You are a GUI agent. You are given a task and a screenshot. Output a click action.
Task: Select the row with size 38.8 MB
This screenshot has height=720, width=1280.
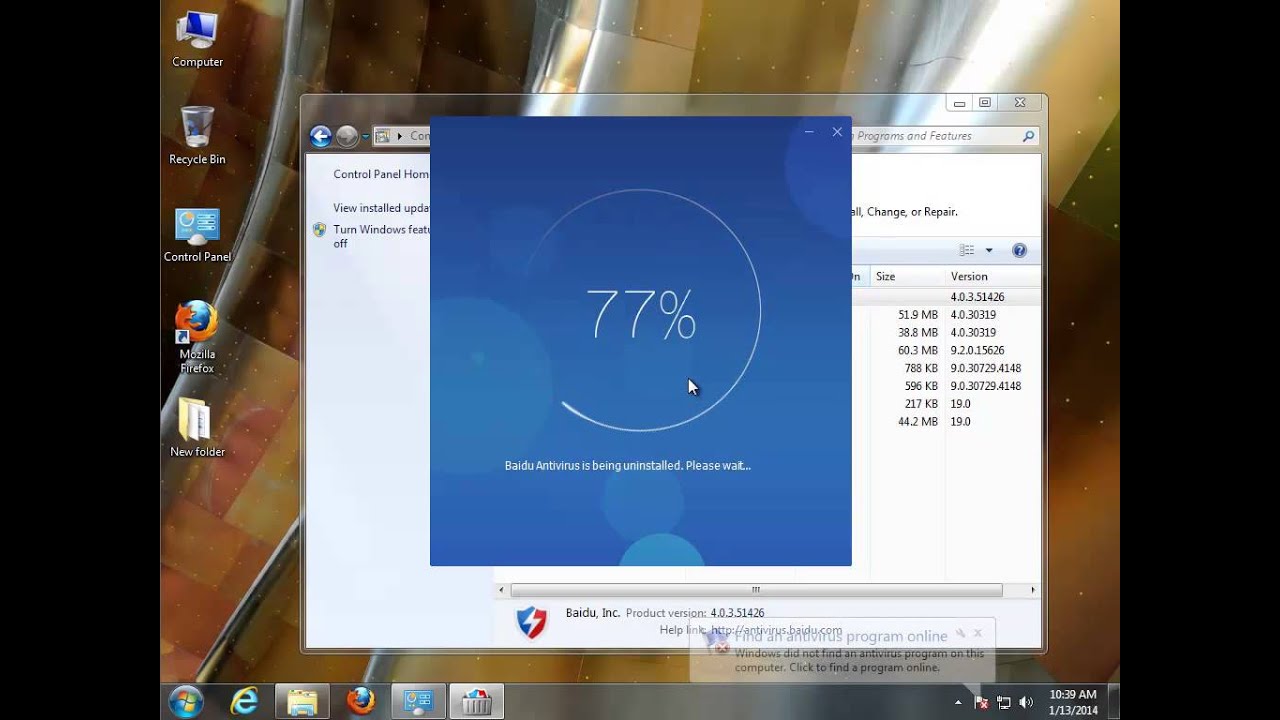click(x=918, y=333)
